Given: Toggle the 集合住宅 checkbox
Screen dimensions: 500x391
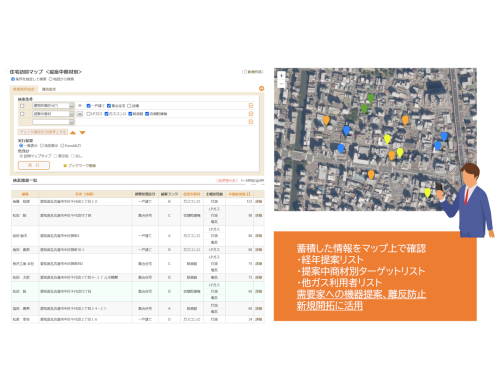Looking at the screenshot, I should 109,106.
